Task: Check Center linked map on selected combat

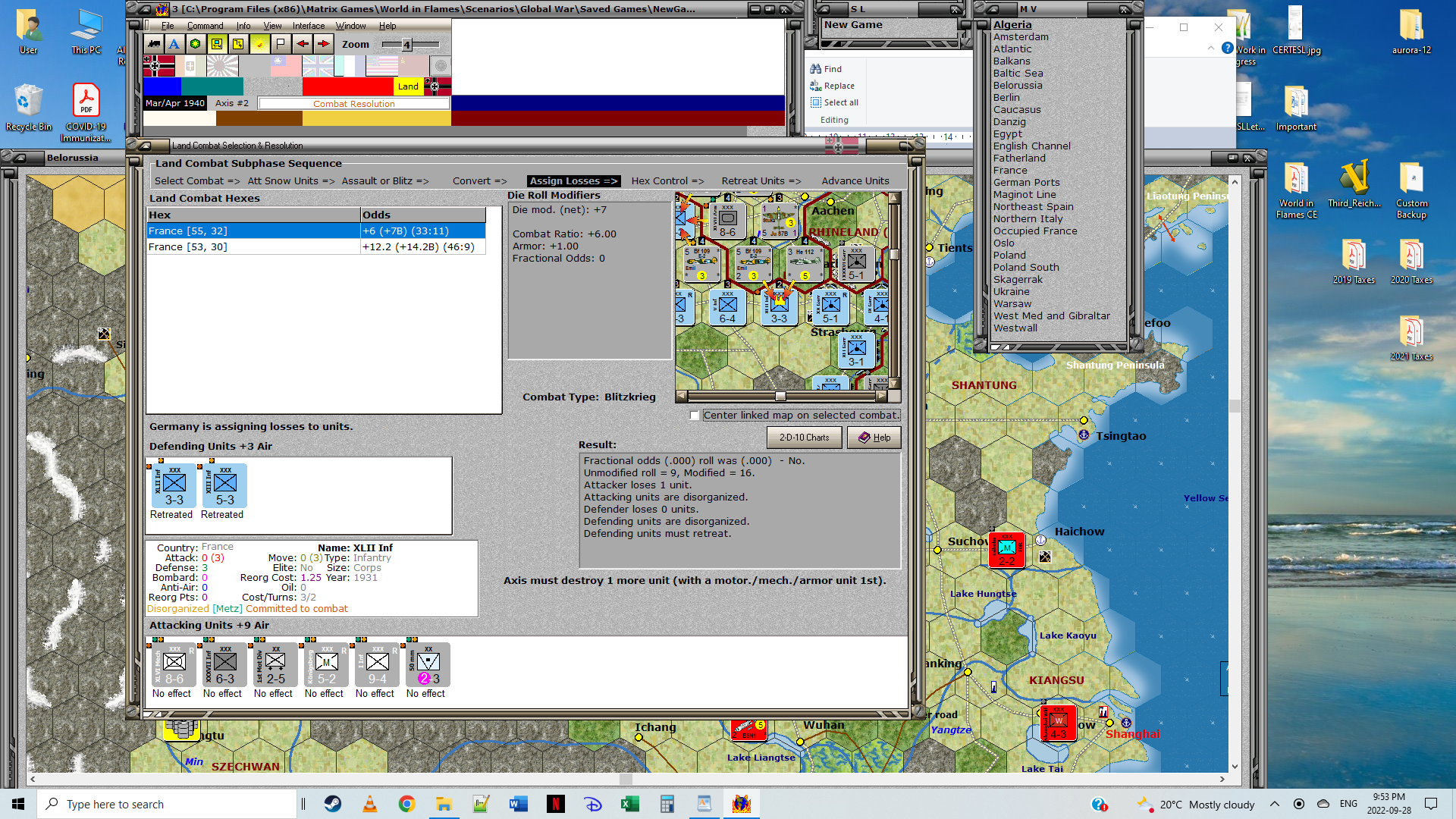Action: coord(695,416)
